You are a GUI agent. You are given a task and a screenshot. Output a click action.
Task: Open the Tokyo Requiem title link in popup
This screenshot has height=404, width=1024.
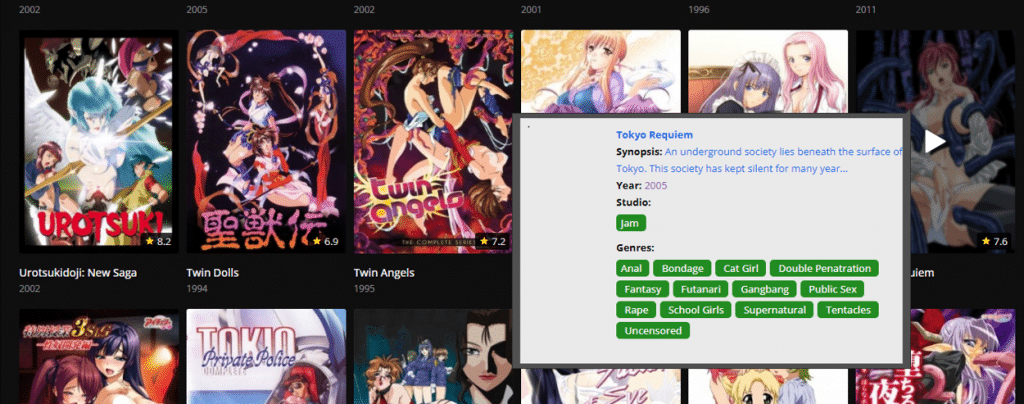point(654,135)
